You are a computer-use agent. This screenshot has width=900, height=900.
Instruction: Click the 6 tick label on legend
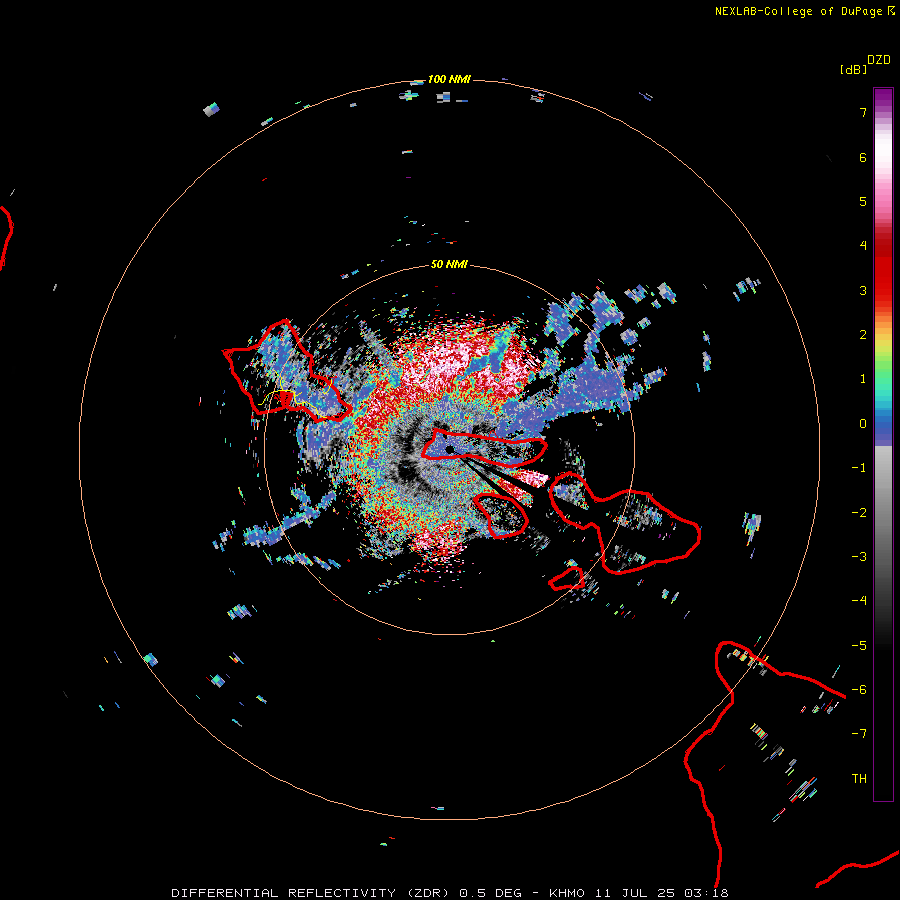tap(863, 157)
